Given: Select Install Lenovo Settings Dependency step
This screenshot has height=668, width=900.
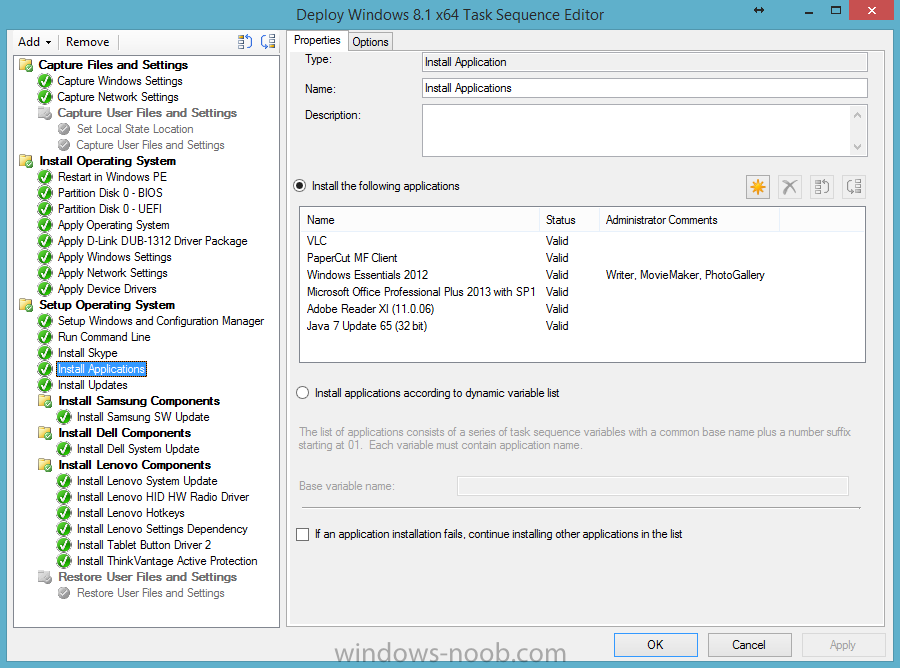Looking at the screenshot, I should (162, 529).
